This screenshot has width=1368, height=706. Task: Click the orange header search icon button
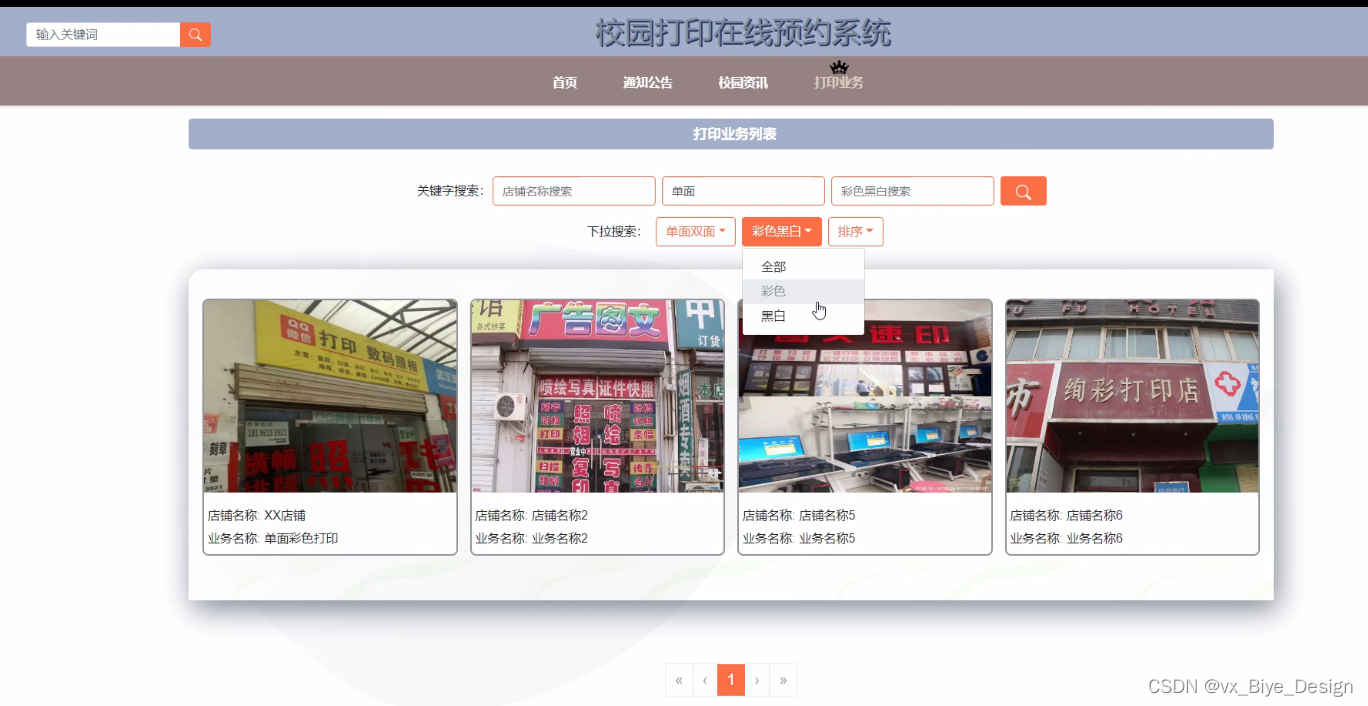[195, 34]
